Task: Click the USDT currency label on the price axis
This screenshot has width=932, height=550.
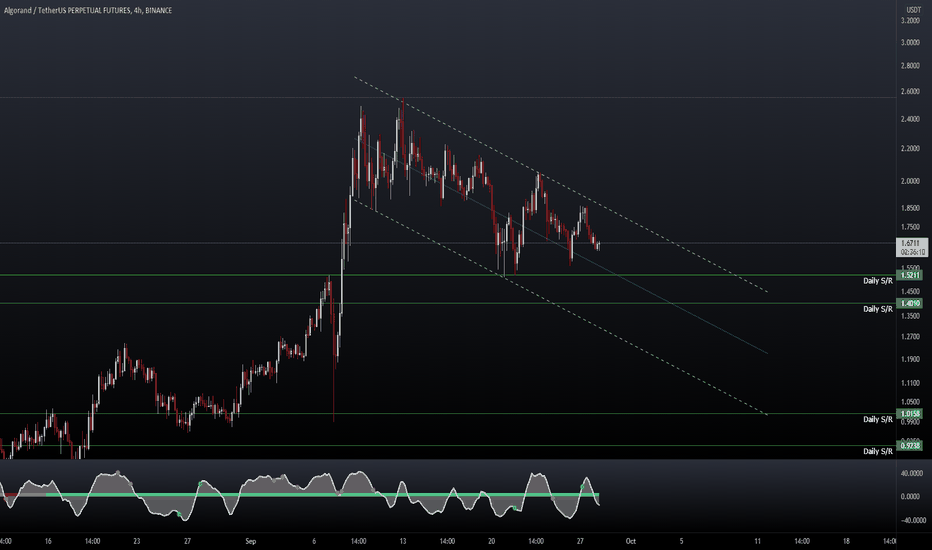Action: pyautogui.click(x=914, y=10)
